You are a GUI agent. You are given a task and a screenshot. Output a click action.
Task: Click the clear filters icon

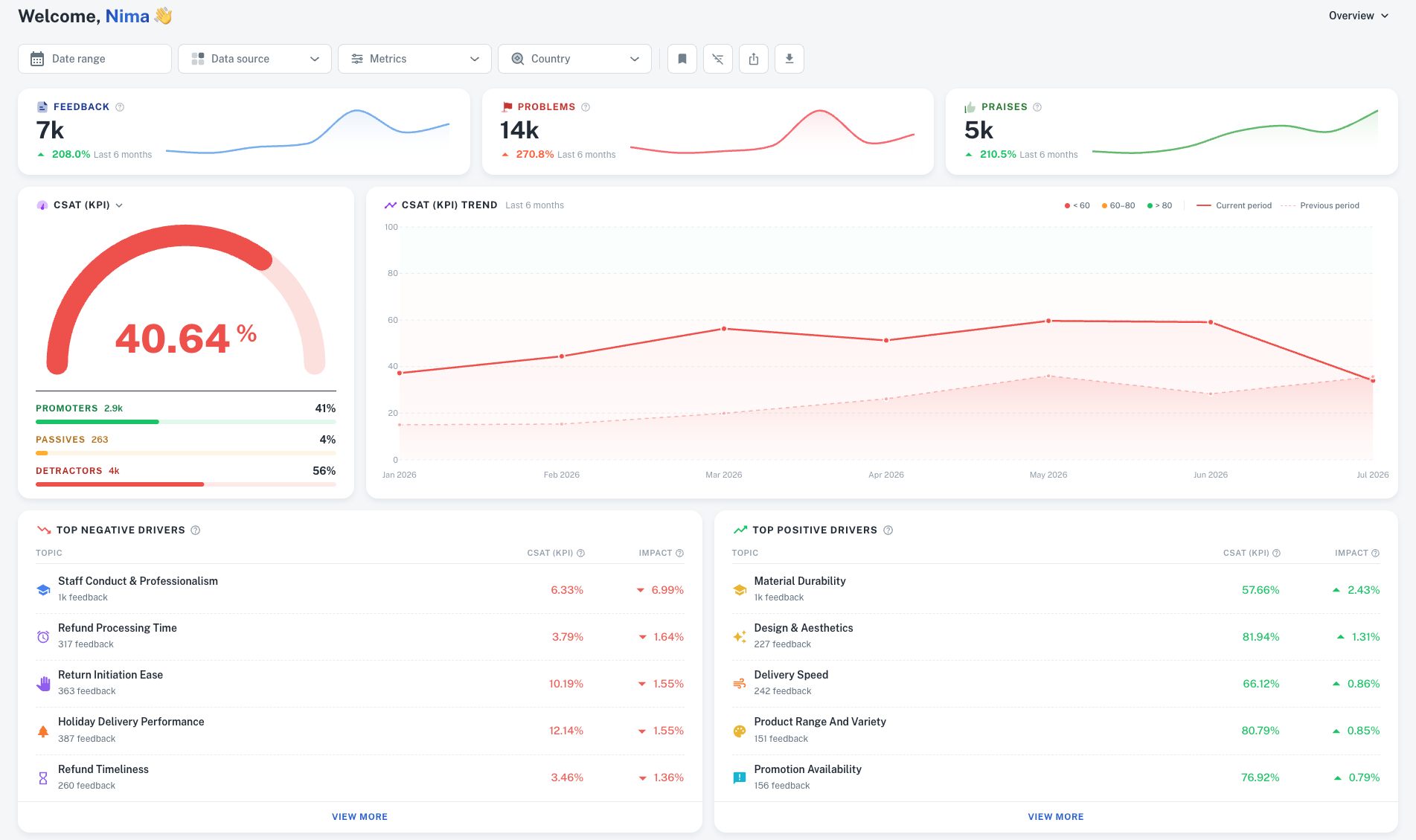pyautogui.click(x=718, y=59)
